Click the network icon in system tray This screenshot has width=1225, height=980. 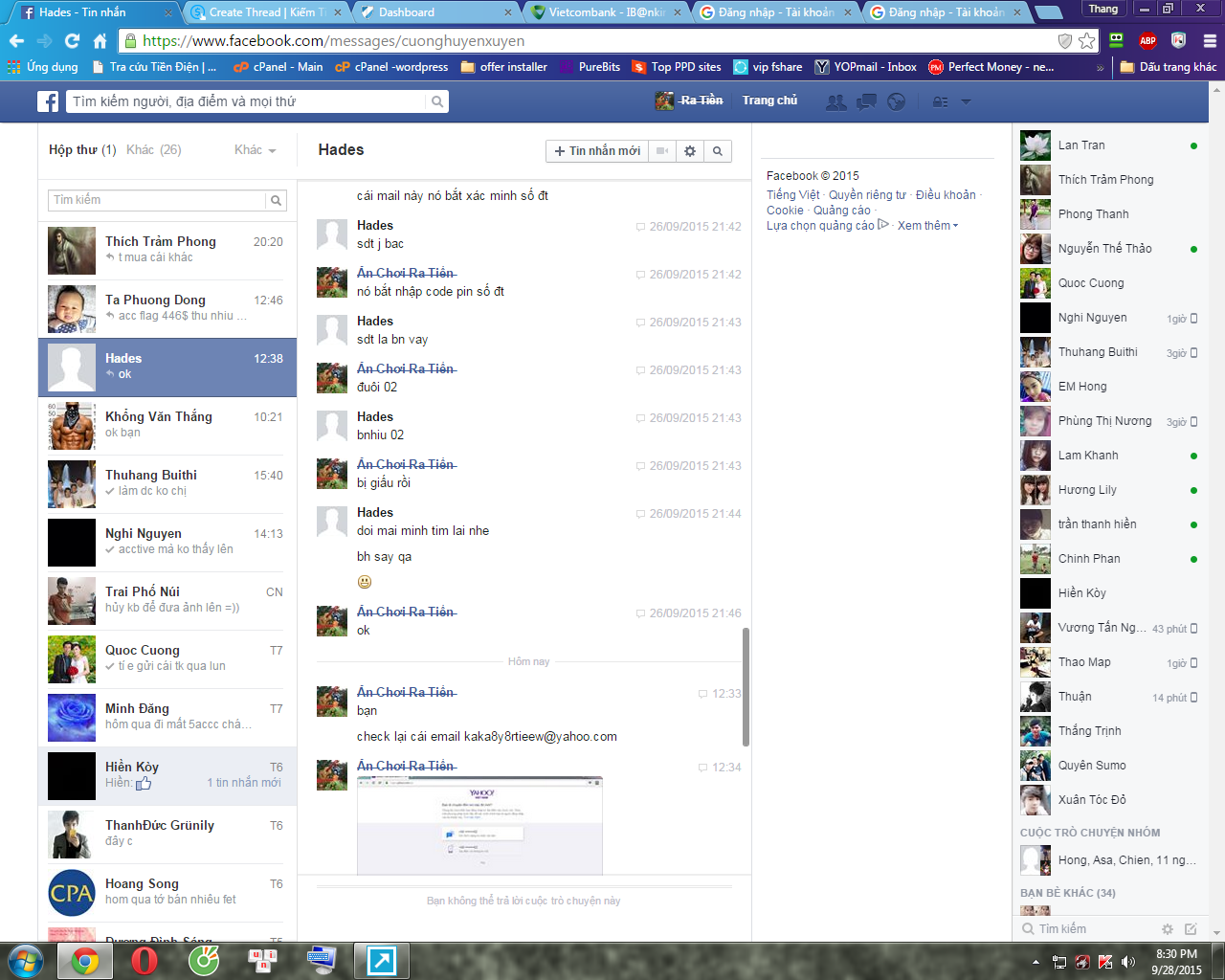click(1059, 962)
